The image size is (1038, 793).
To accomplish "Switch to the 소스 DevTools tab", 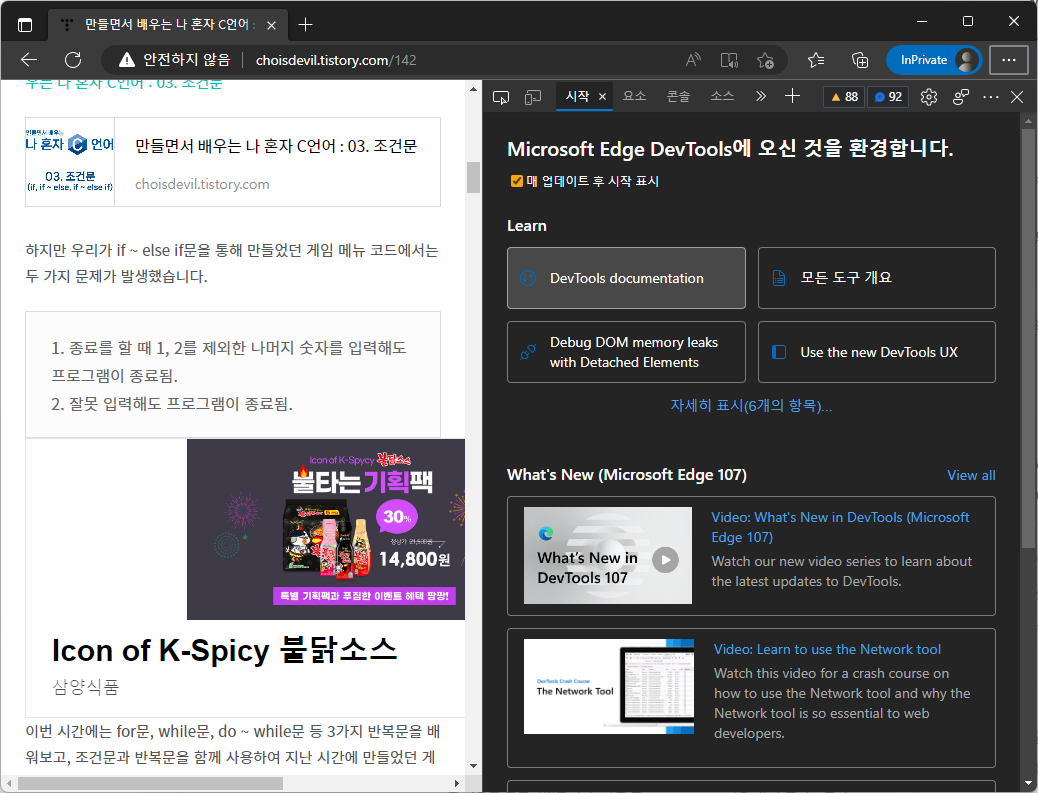I will click(722, 97).
